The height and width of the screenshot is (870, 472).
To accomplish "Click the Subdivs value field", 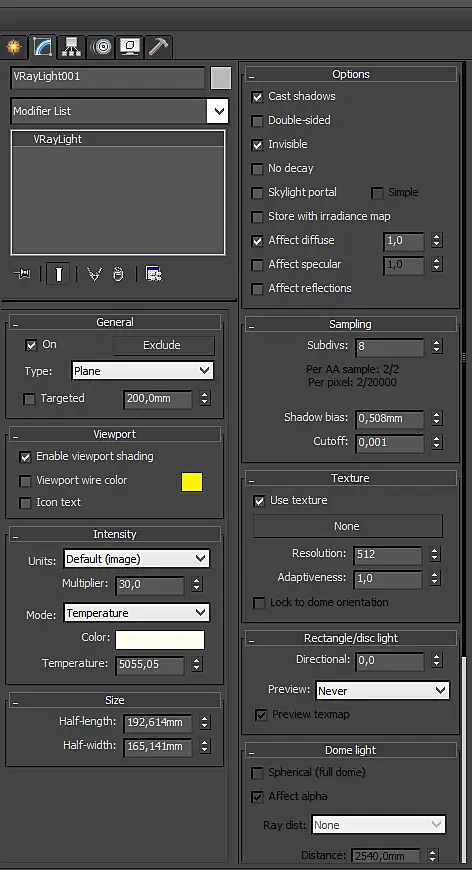I will point(390,347).
